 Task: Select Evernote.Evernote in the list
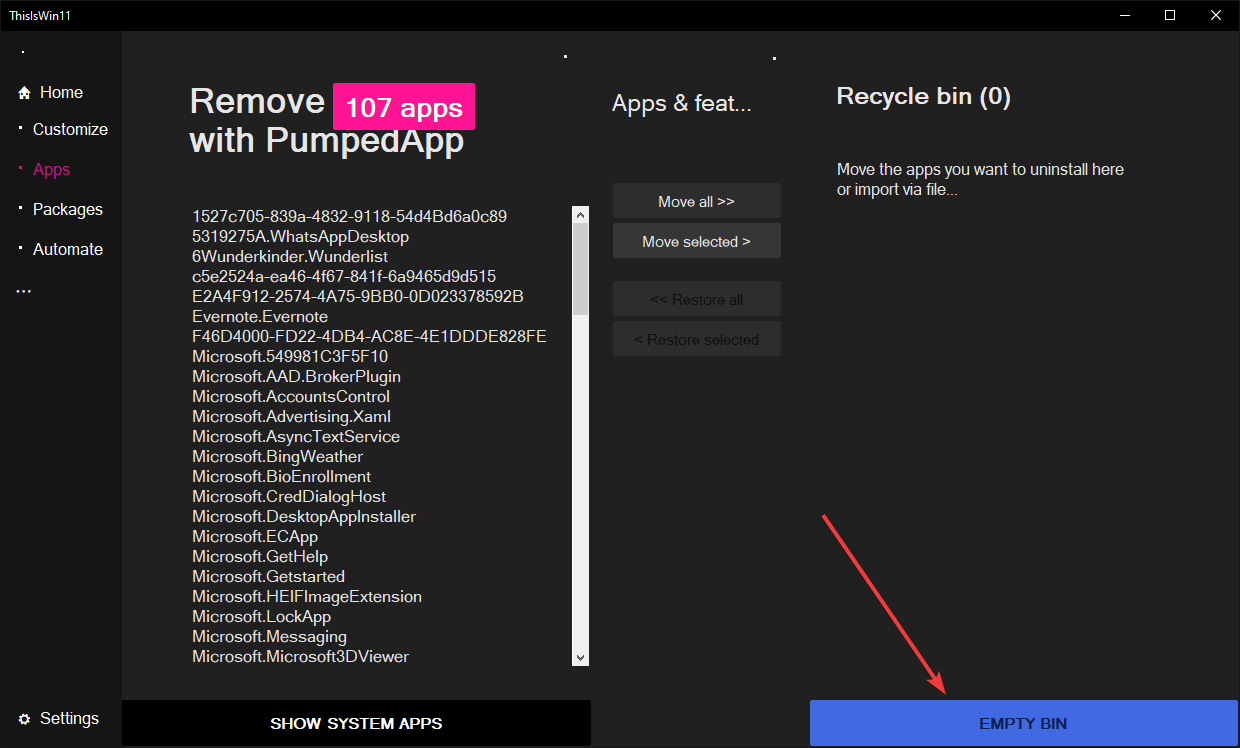pos(260,316)
